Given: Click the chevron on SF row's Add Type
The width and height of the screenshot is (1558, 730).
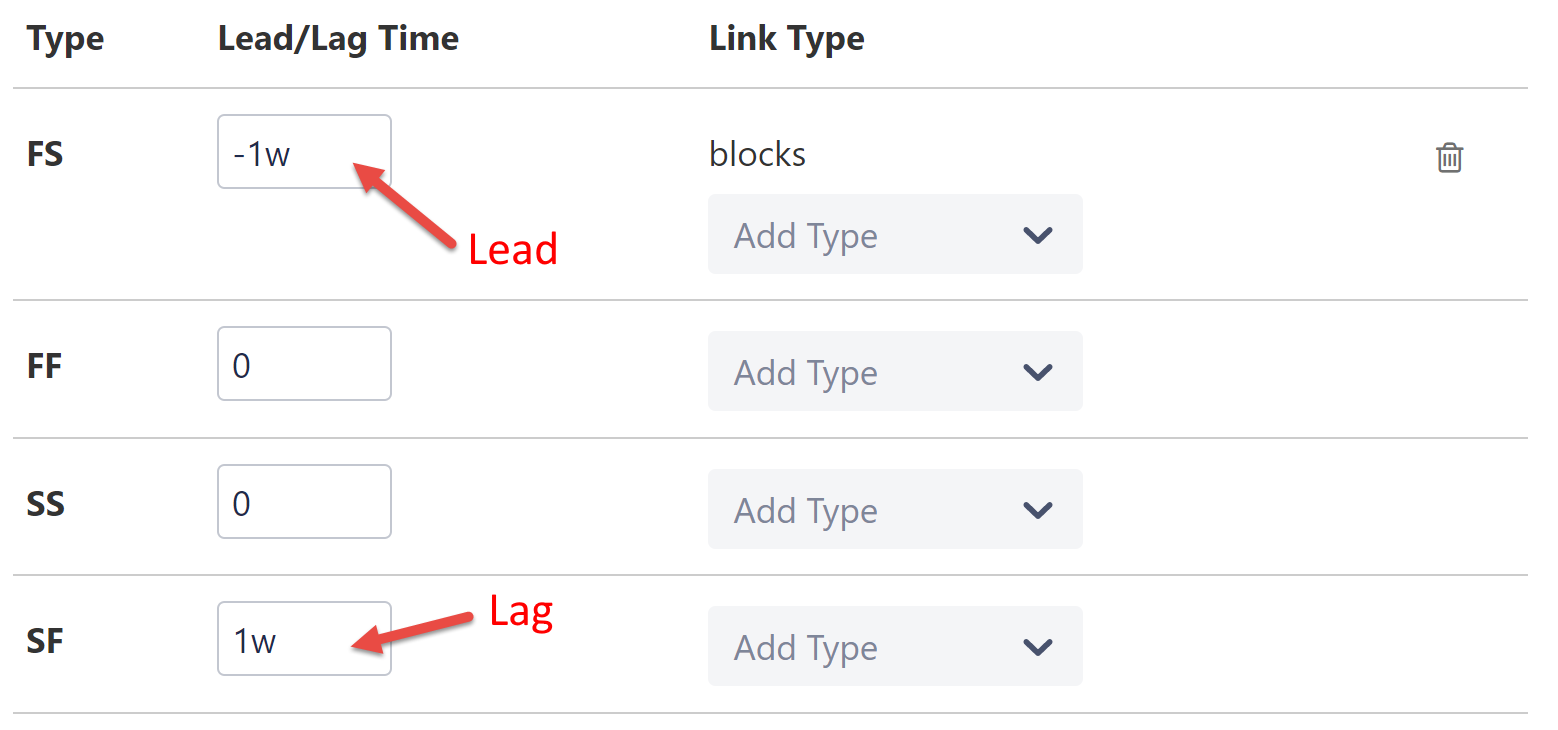Looking at the screenshot, I should point(1037,646).
